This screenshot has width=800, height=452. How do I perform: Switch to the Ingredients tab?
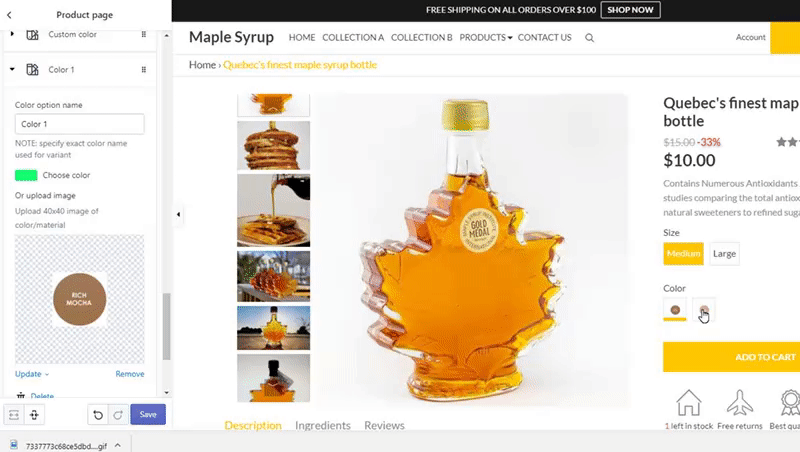tap(322, 425)
